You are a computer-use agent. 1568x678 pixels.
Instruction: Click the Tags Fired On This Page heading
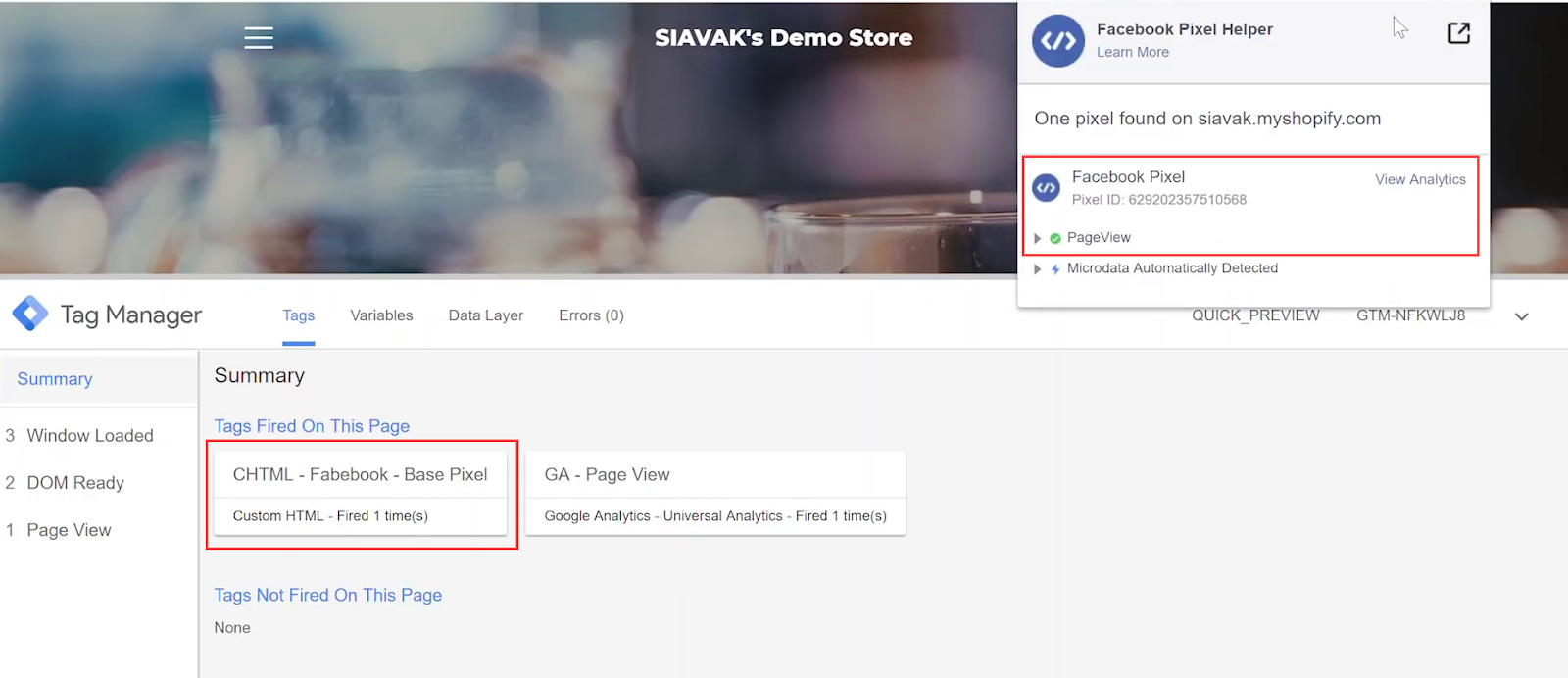[x=312, y=426]
